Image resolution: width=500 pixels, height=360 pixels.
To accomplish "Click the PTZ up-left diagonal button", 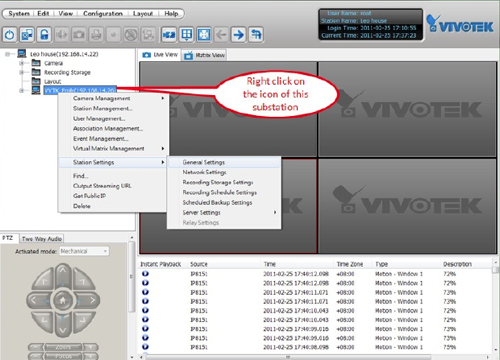I will (43, 280).
